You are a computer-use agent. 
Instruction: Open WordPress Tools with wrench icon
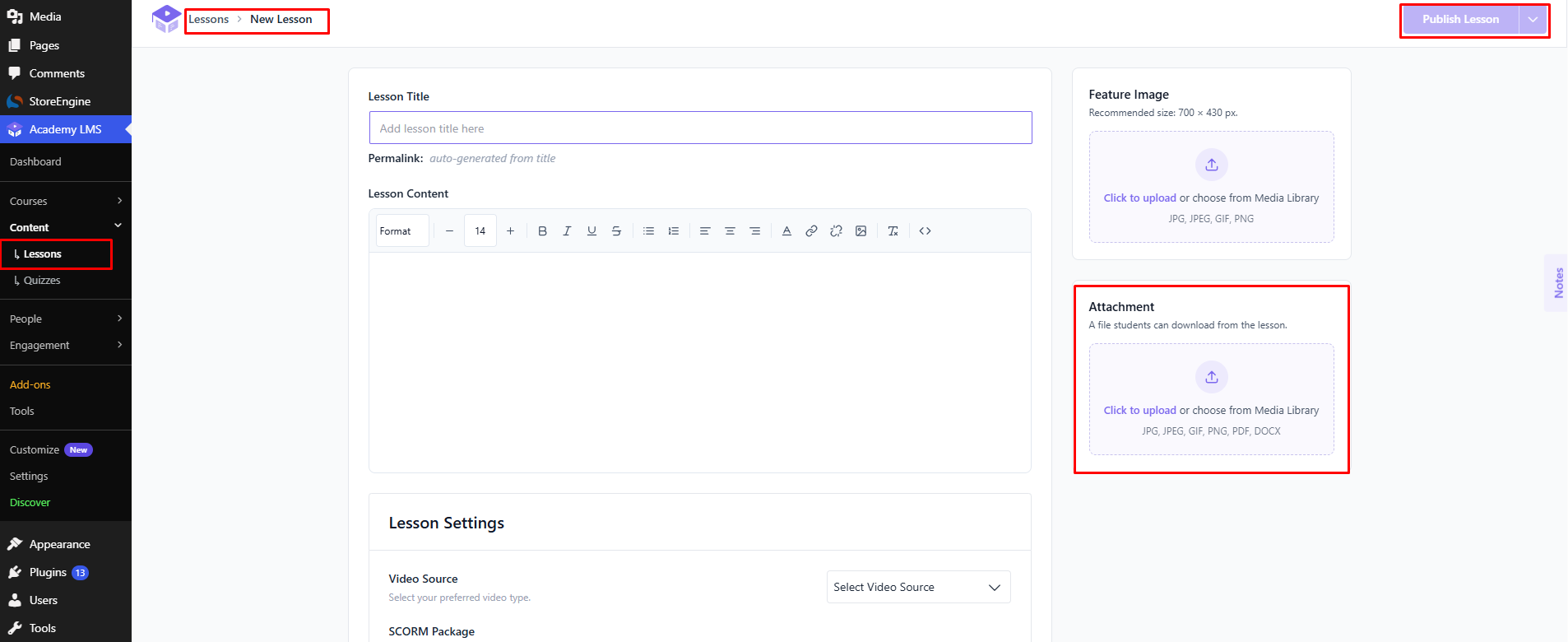coord(66,628)
